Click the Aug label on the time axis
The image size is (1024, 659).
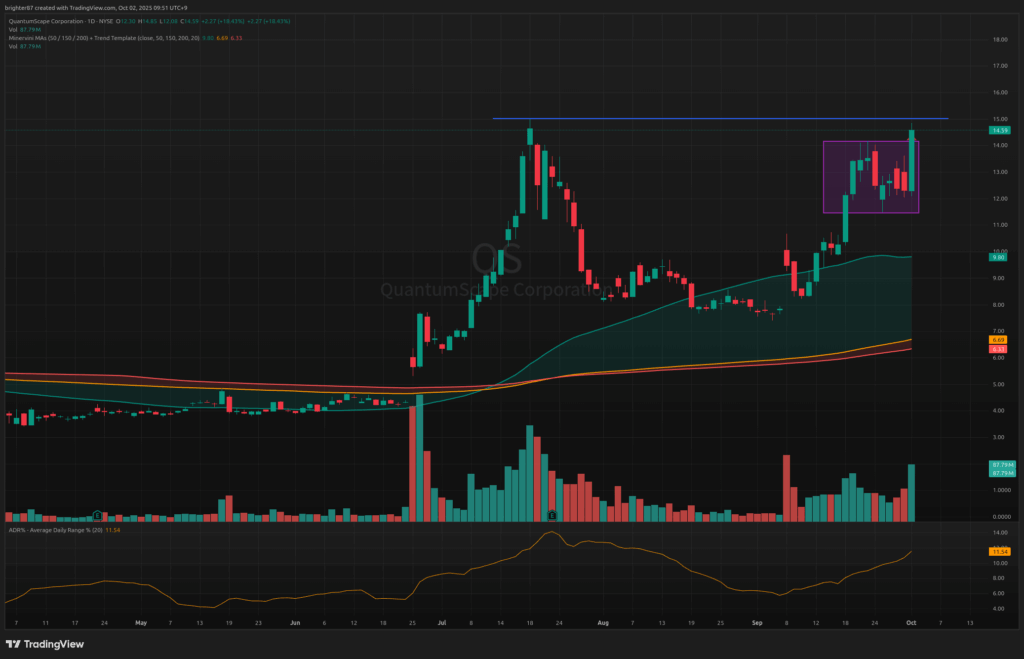[601, 620]
